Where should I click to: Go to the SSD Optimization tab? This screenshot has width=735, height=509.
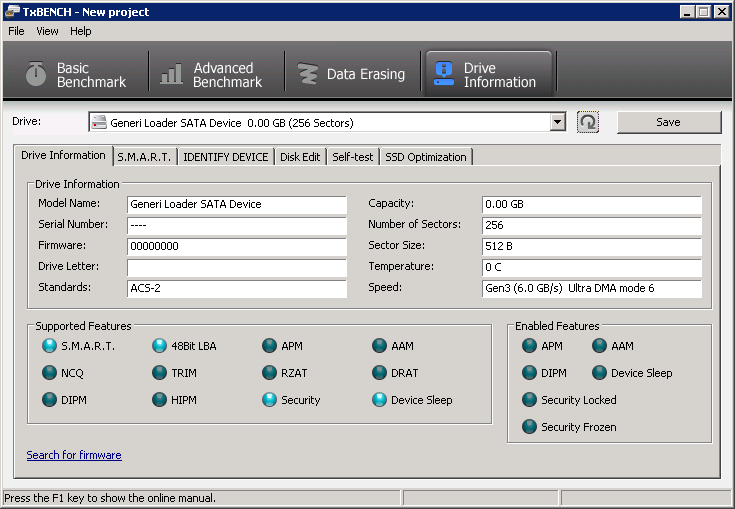pyautogui.click(x=426, y=157)
